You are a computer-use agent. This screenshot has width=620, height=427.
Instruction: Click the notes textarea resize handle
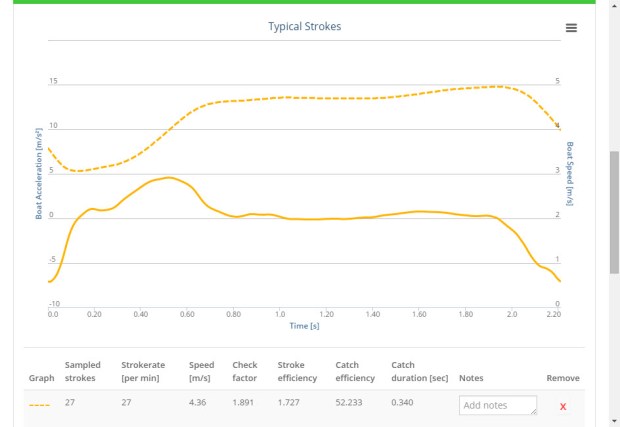[x=533, y=411]
